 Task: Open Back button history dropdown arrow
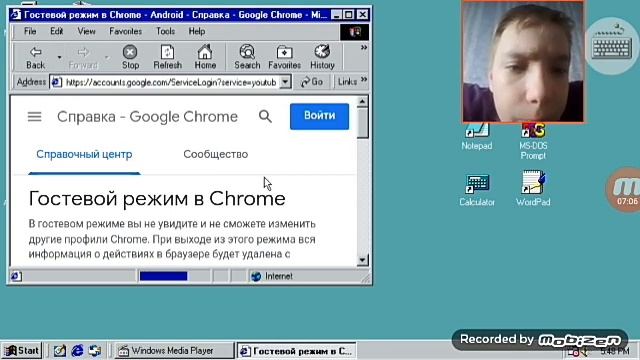(x=60, y=58)
